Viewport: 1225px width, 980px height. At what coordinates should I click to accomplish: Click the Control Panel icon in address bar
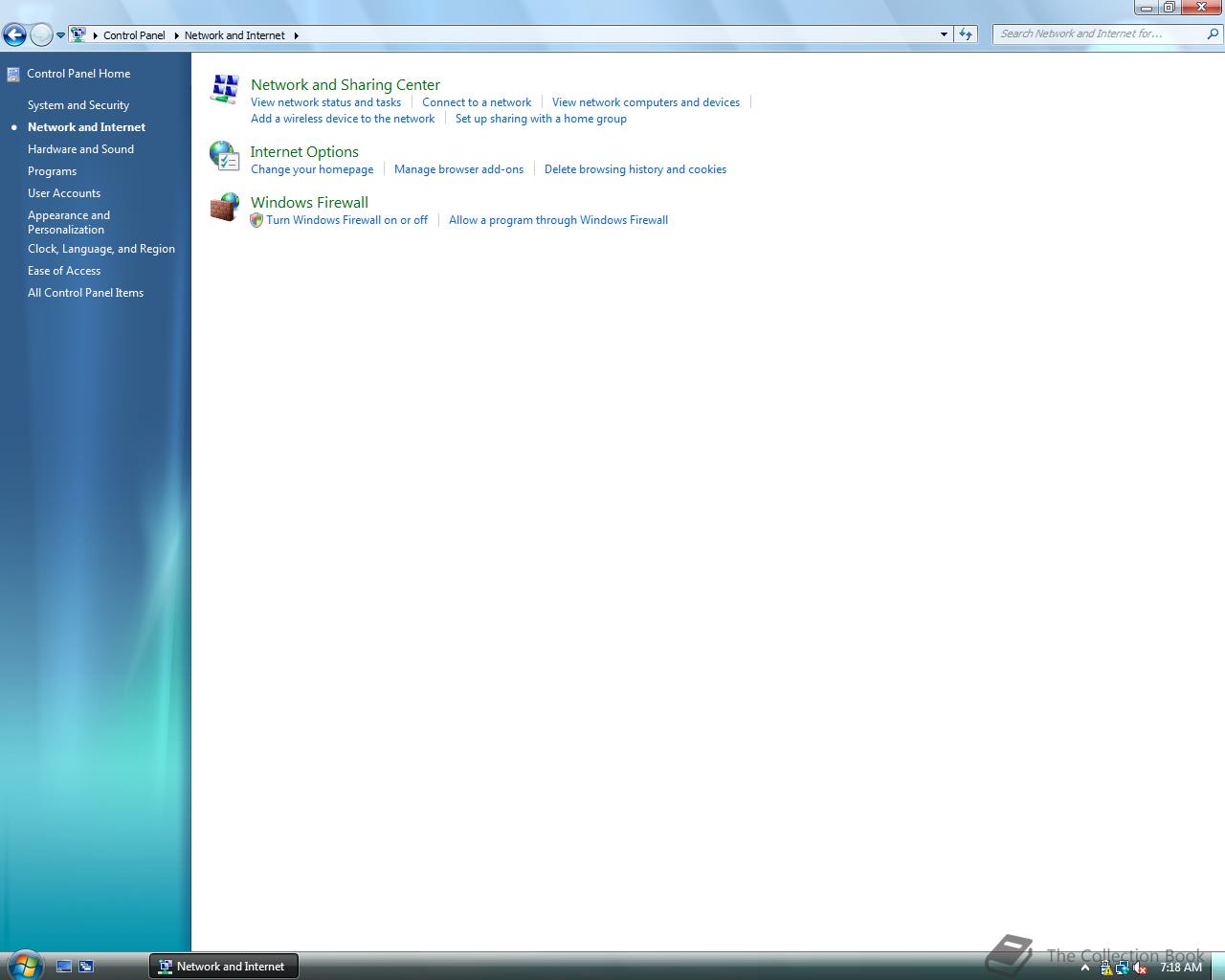click(x=78, y=34)
